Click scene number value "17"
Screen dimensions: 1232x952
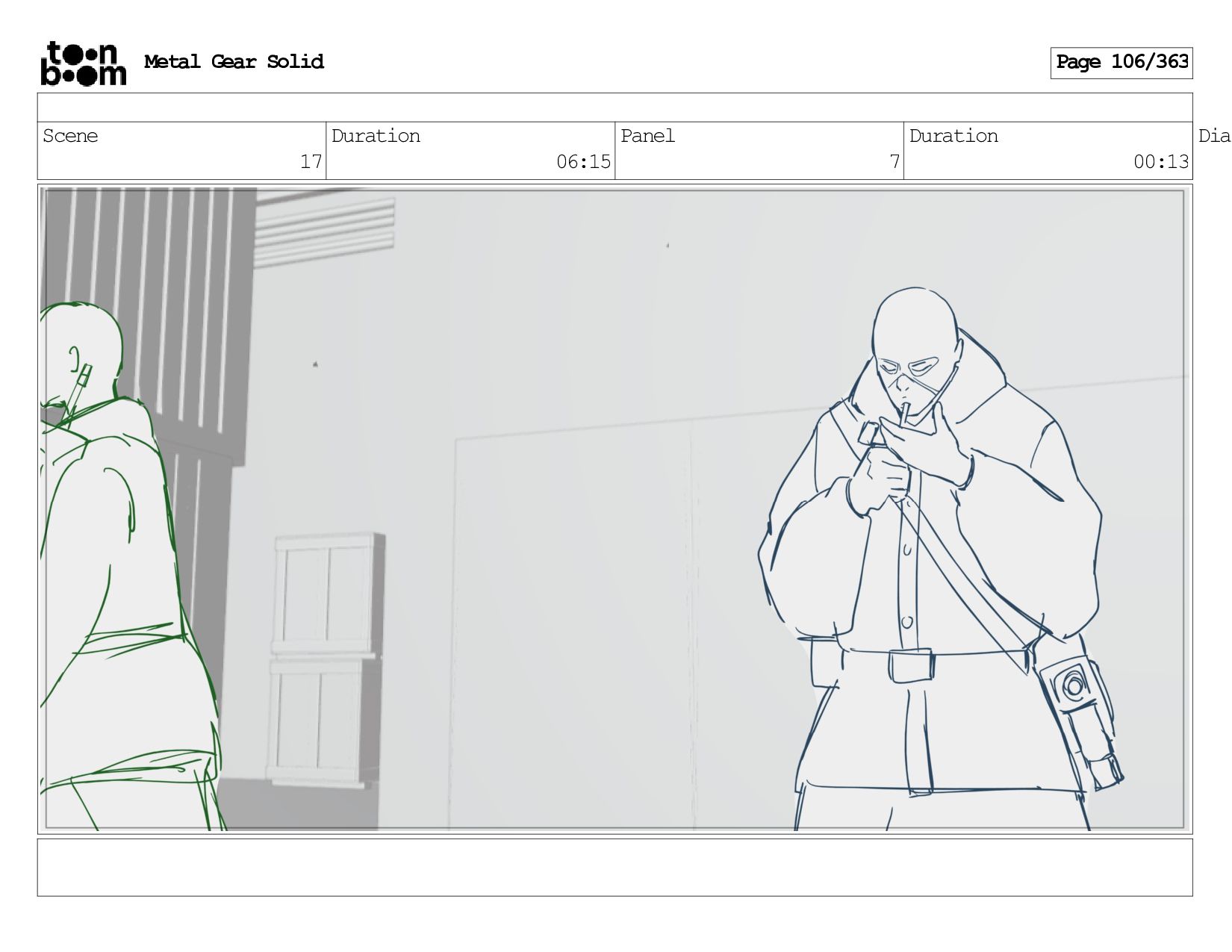(x=311, y=162)
